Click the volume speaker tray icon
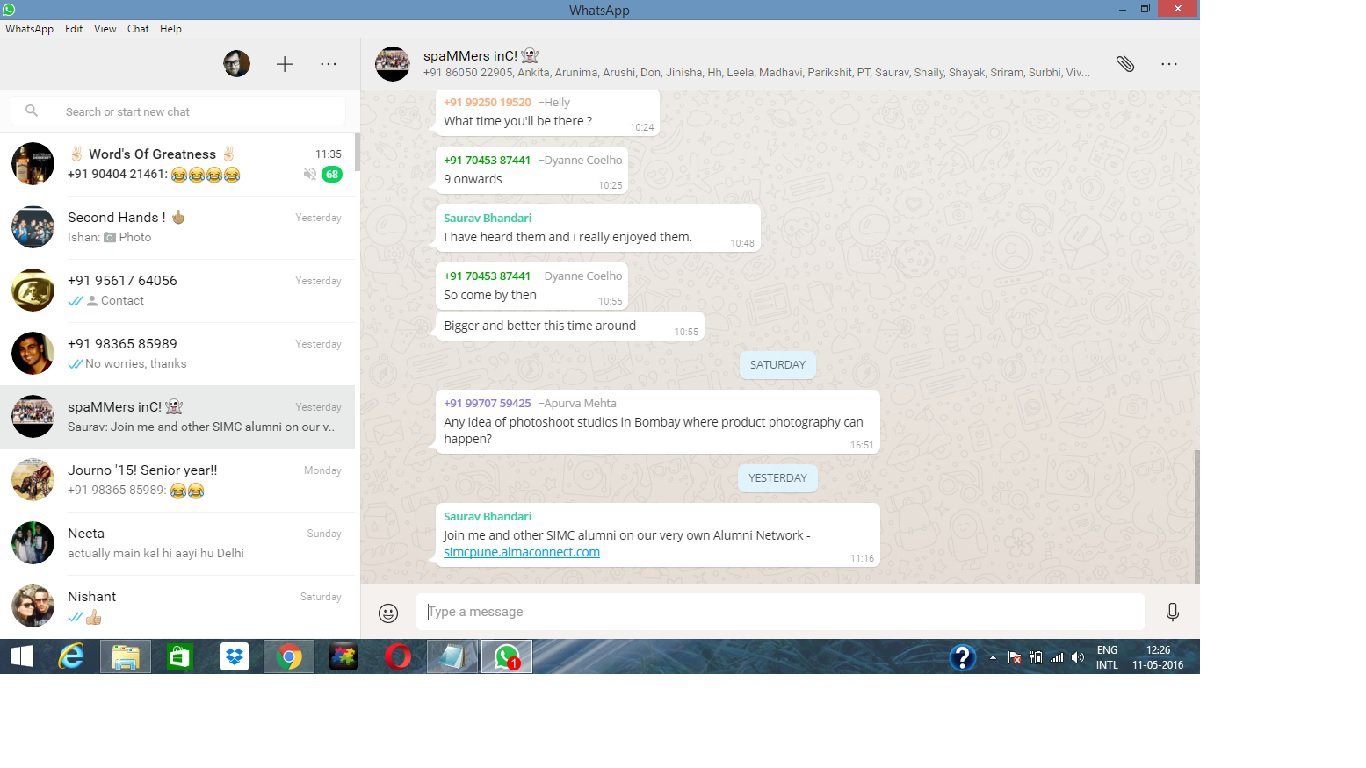1366x768 pixels. [1078, 658]
